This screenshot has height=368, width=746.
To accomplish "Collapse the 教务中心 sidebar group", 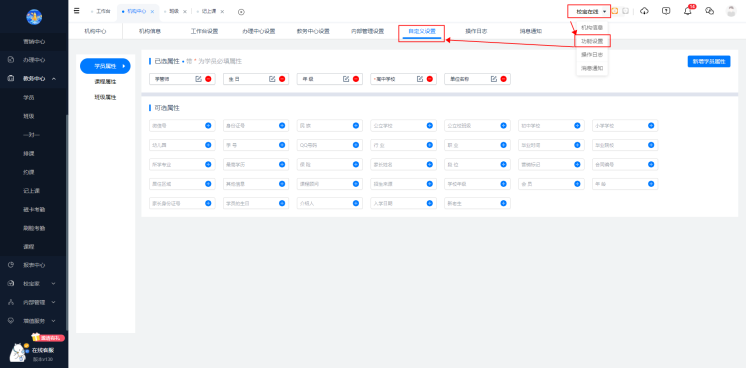I will pos(54,79).
